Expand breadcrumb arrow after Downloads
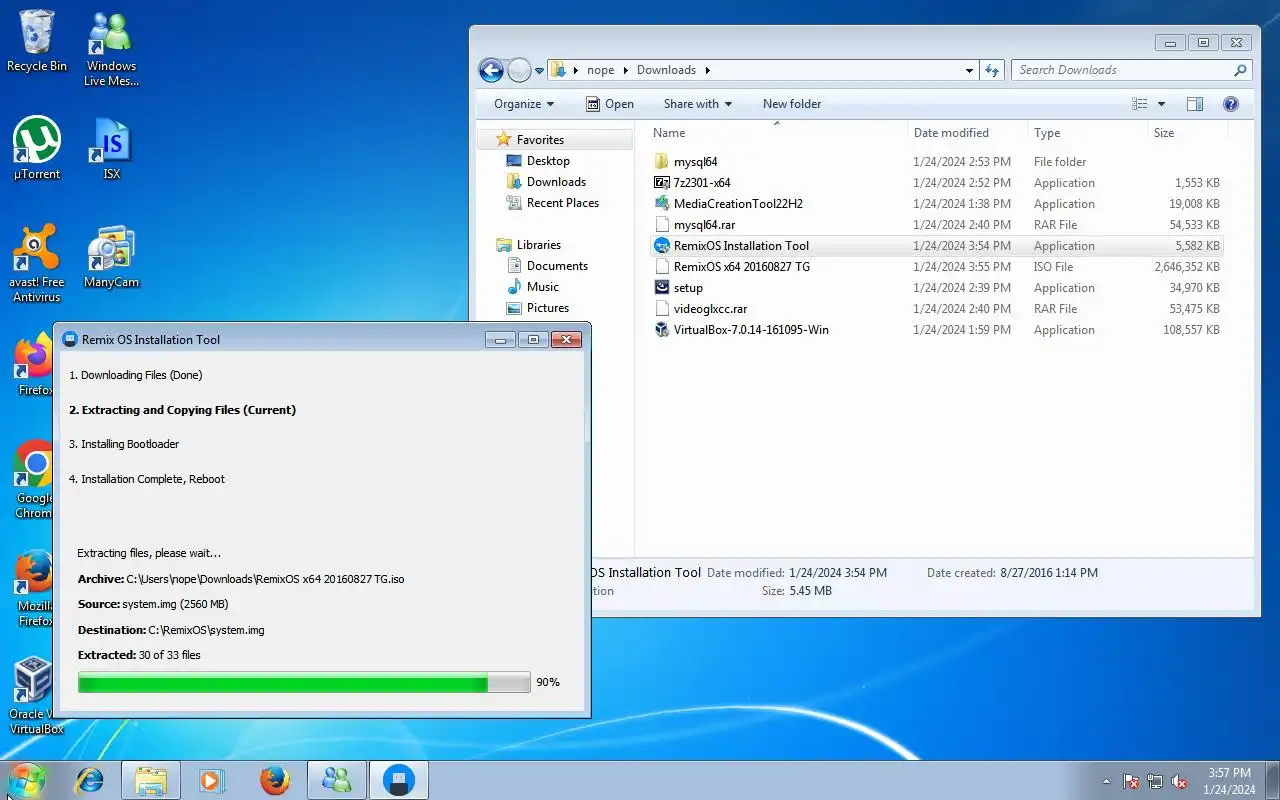 point(707,70)
